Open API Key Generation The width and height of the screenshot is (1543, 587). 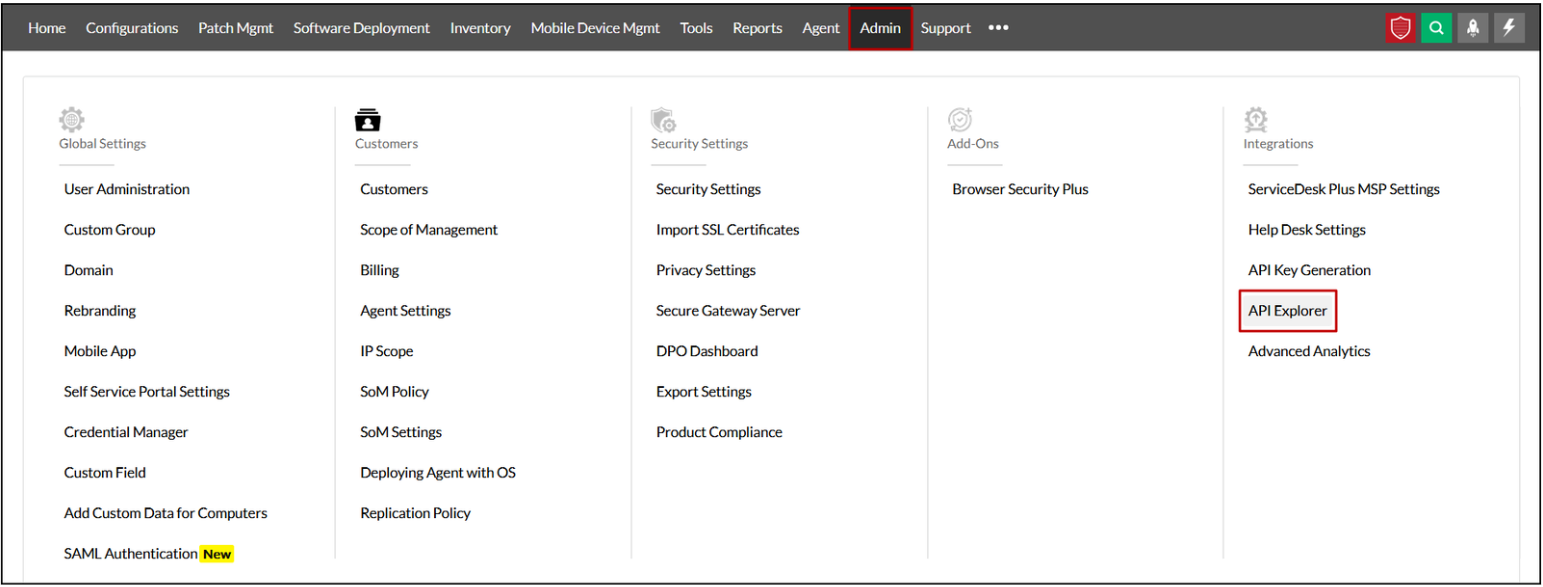pyautogui.click(x=1309, y=270)
